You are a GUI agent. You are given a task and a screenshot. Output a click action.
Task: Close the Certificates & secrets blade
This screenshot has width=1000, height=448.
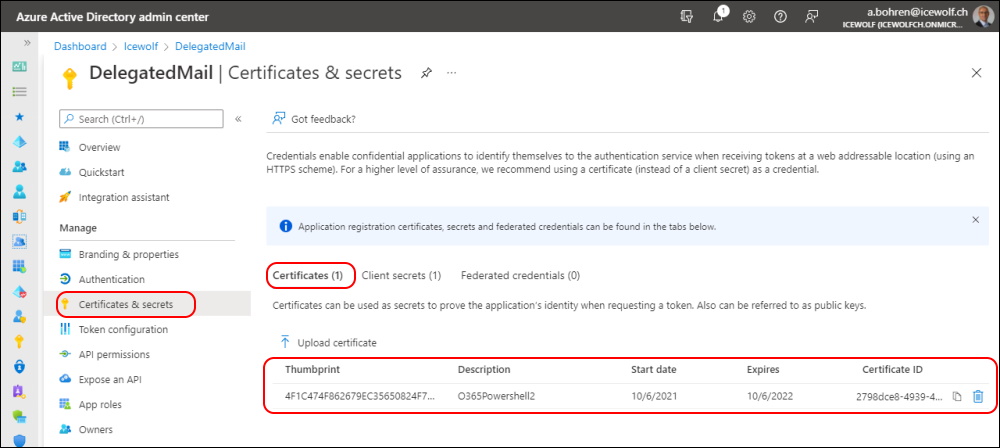976,73
